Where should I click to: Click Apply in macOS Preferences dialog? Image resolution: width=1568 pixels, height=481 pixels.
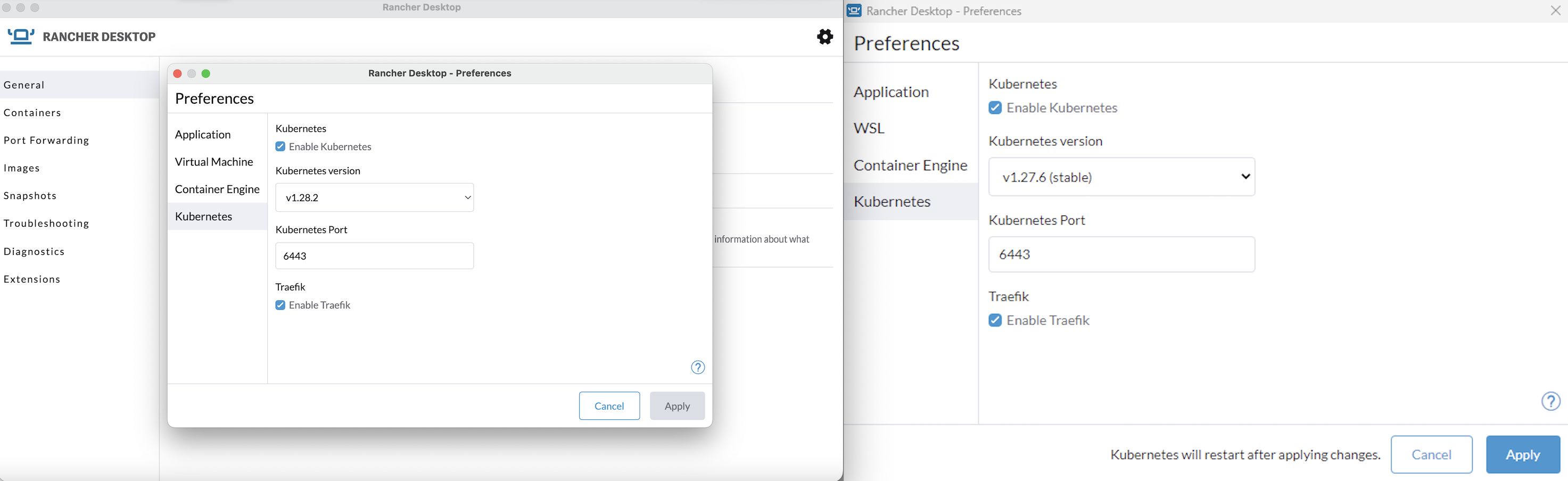click(x=677, y=405)
